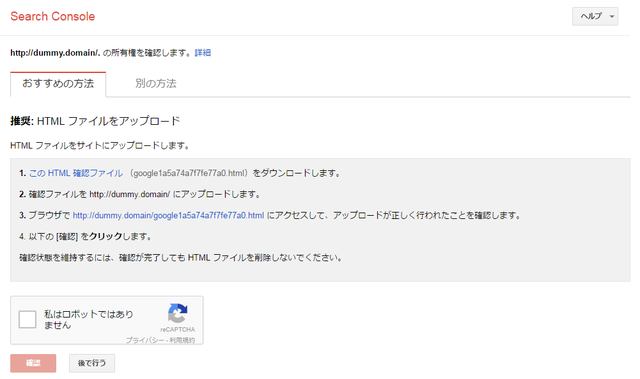Click the 推奨: HTML ファイルをアップロード heading
This screenshot has height=379, width=640.
click(x=95, y=121)
